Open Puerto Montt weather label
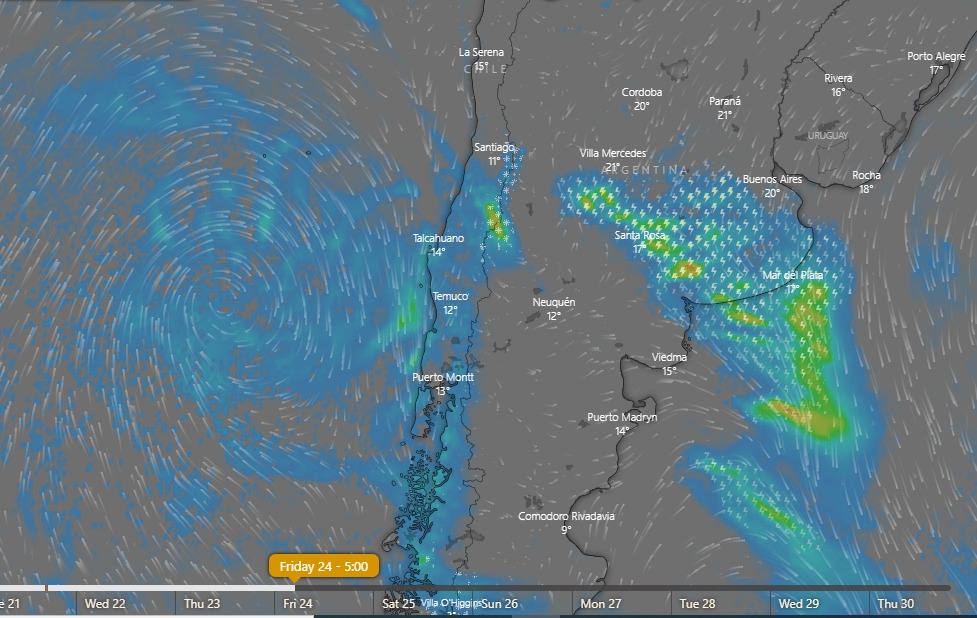The height and width of the screenshot is (618, 977). 443,378
